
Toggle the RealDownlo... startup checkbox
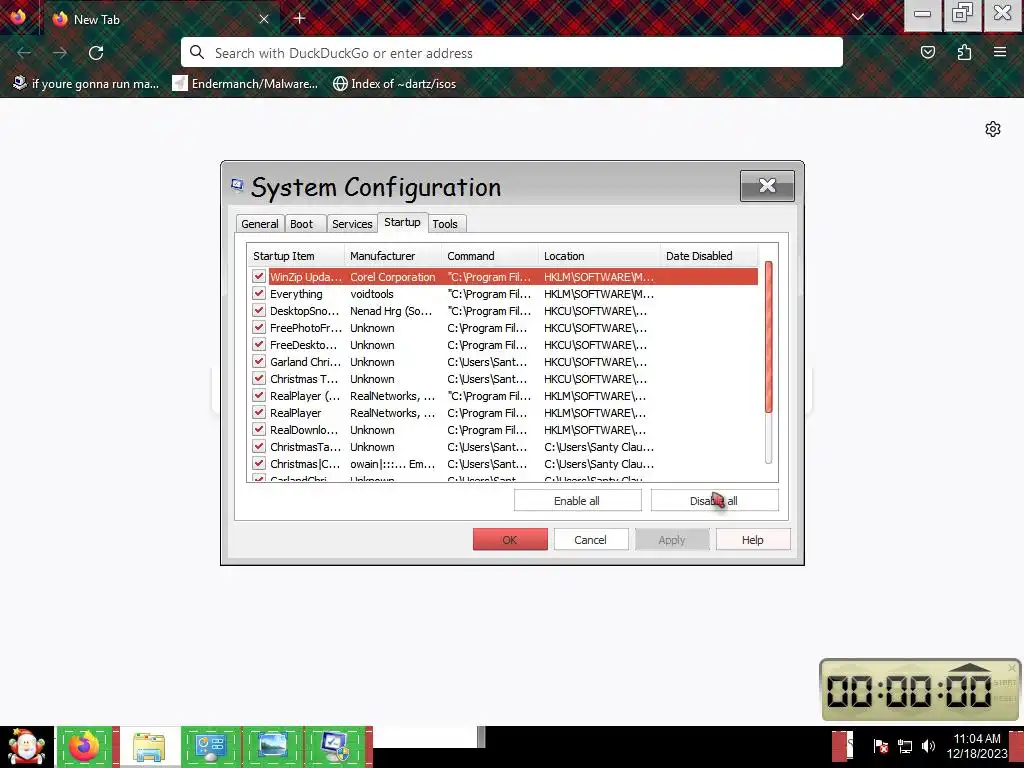(259, 430)
